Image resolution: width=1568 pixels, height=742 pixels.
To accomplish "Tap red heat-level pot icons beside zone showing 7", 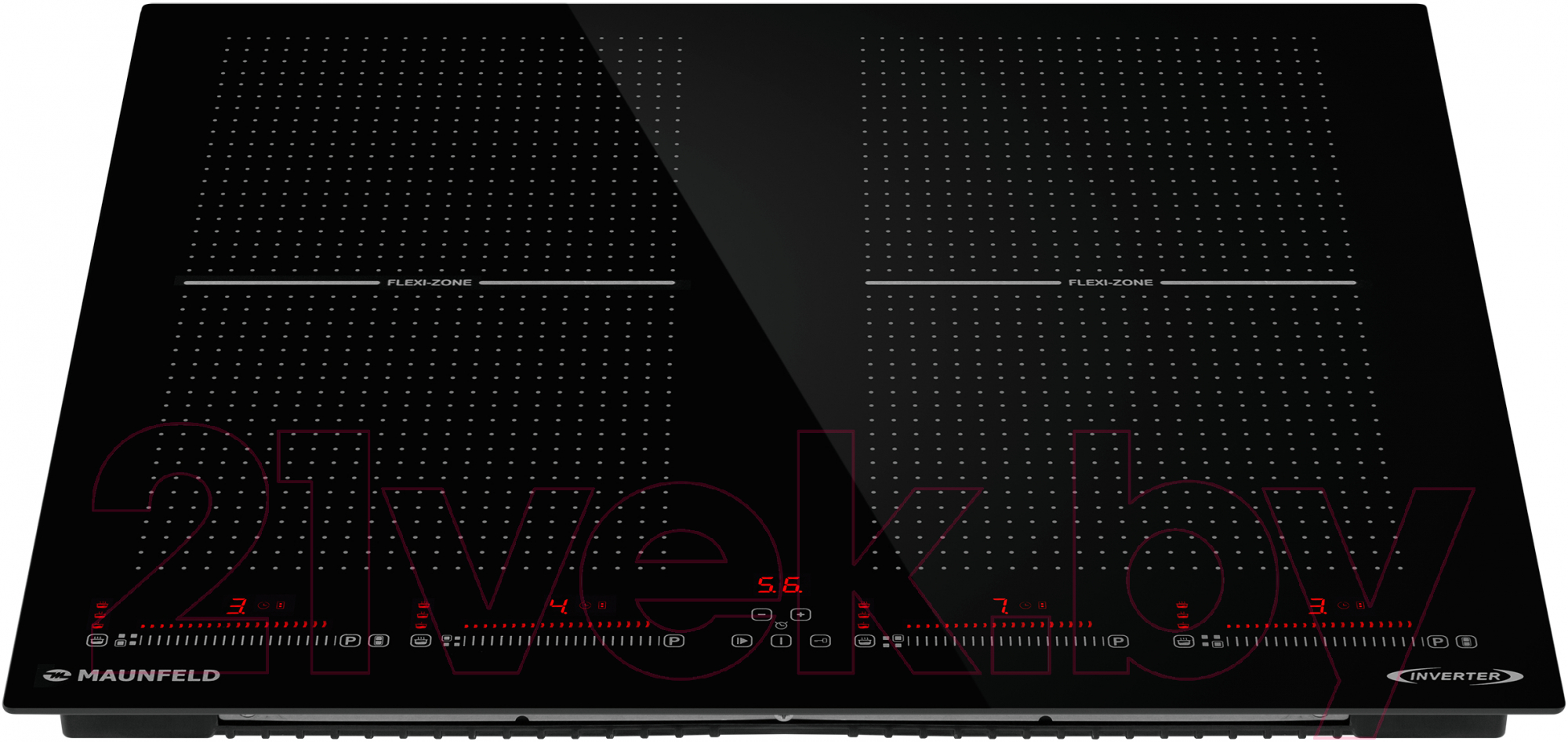I will click(x=864, y=616).
